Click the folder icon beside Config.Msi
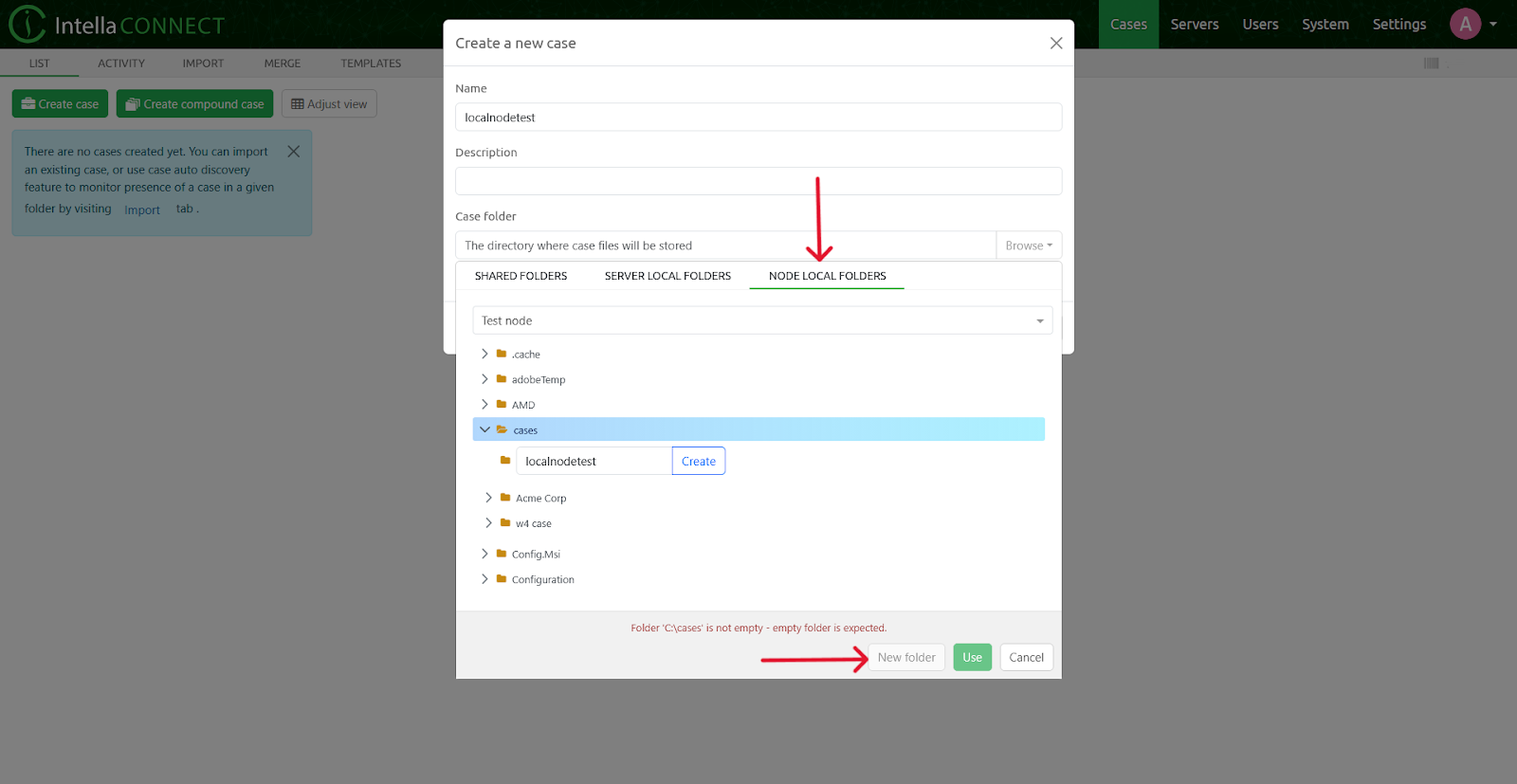 [x=502, y=554]
